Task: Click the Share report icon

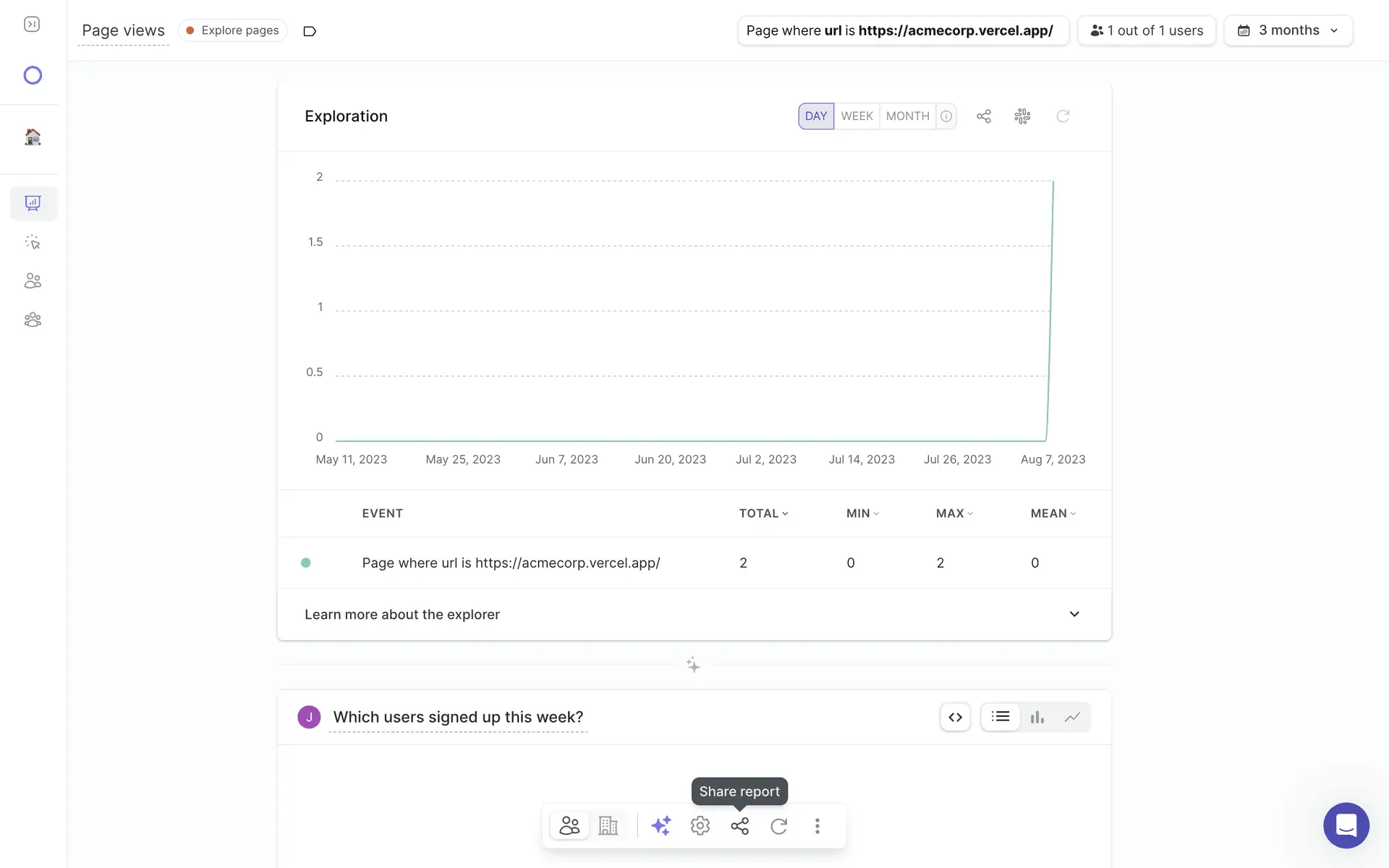Action: [x=739, y=825]
